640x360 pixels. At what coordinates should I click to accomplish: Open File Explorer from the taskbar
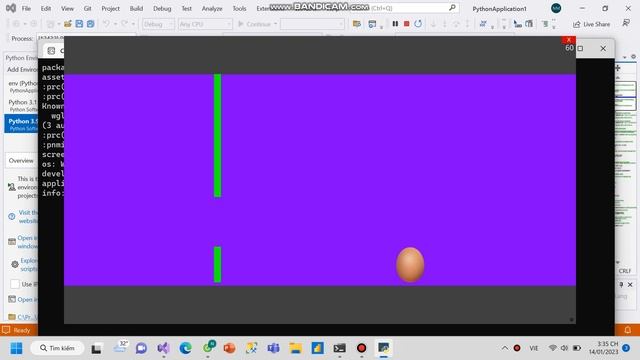point(296,348)
